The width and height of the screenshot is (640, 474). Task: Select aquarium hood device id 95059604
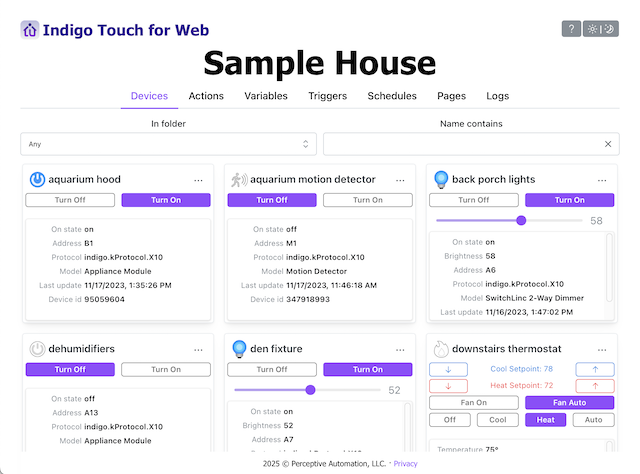click(x=104, y=299)
